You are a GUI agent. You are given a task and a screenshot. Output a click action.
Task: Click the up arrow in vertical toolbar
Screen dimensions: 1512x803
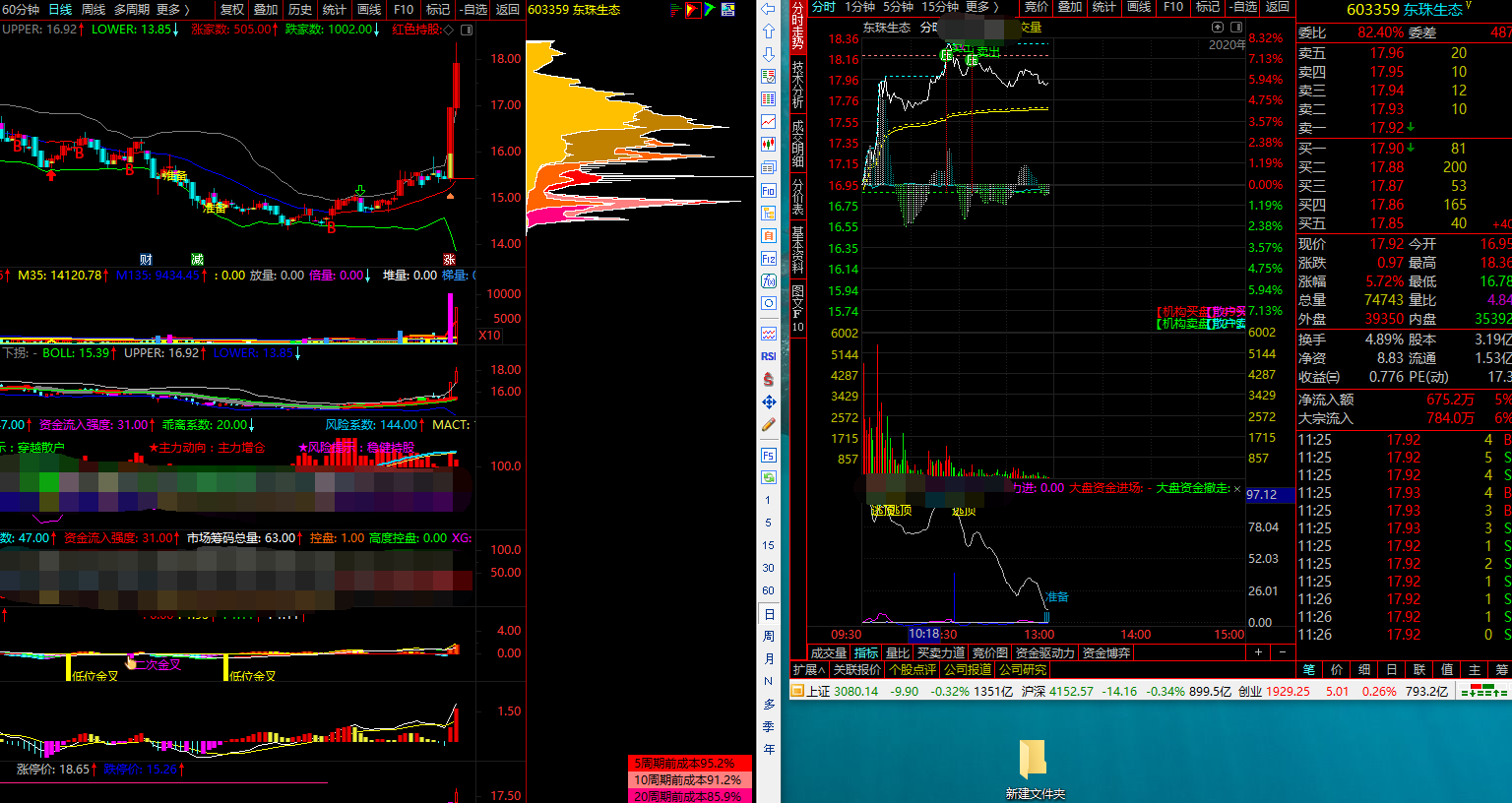click(769, 31)
